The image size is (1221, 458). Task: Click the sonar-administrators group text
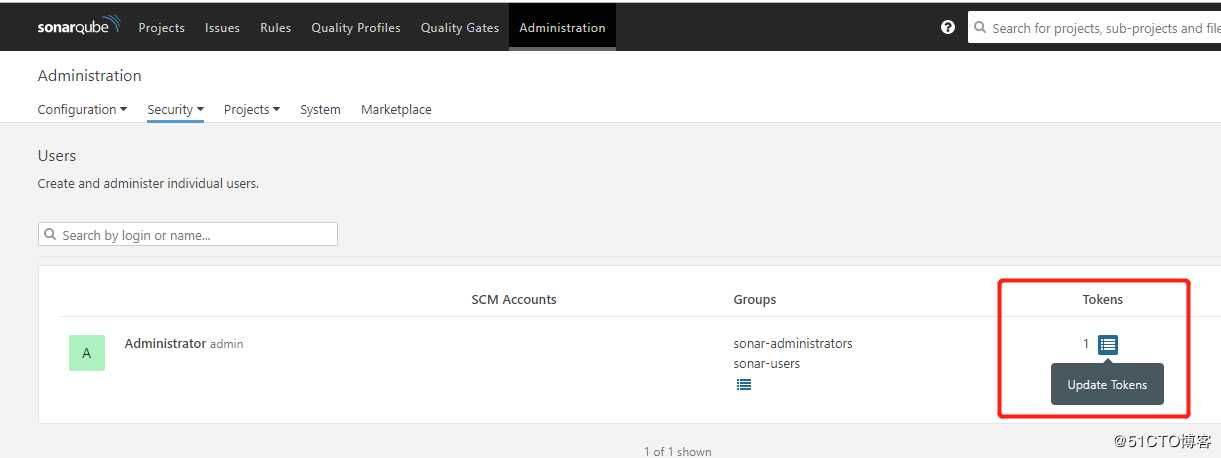click(793, 343)
